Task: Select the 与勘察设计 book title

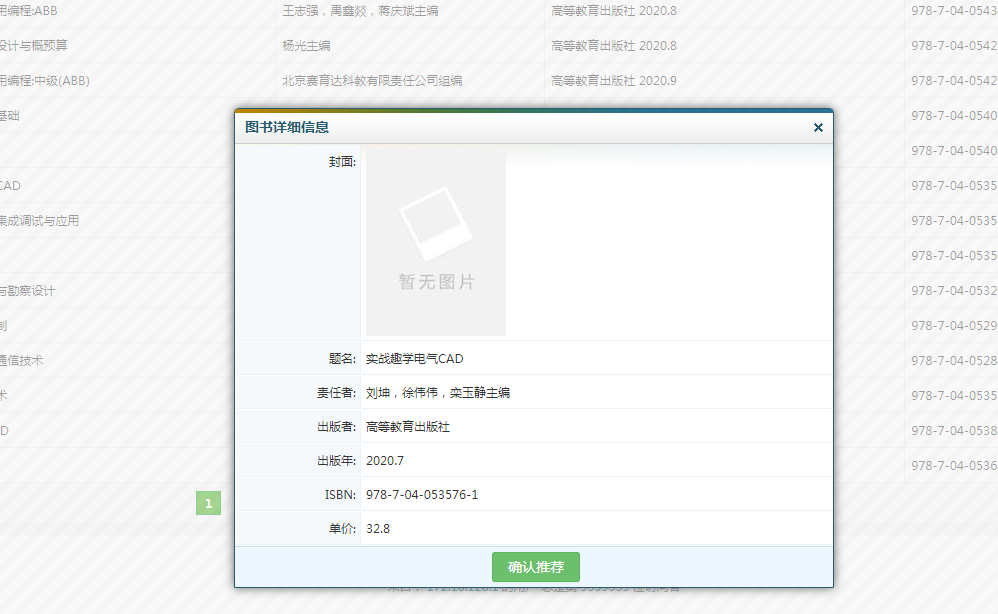Action: pos(28,290)
